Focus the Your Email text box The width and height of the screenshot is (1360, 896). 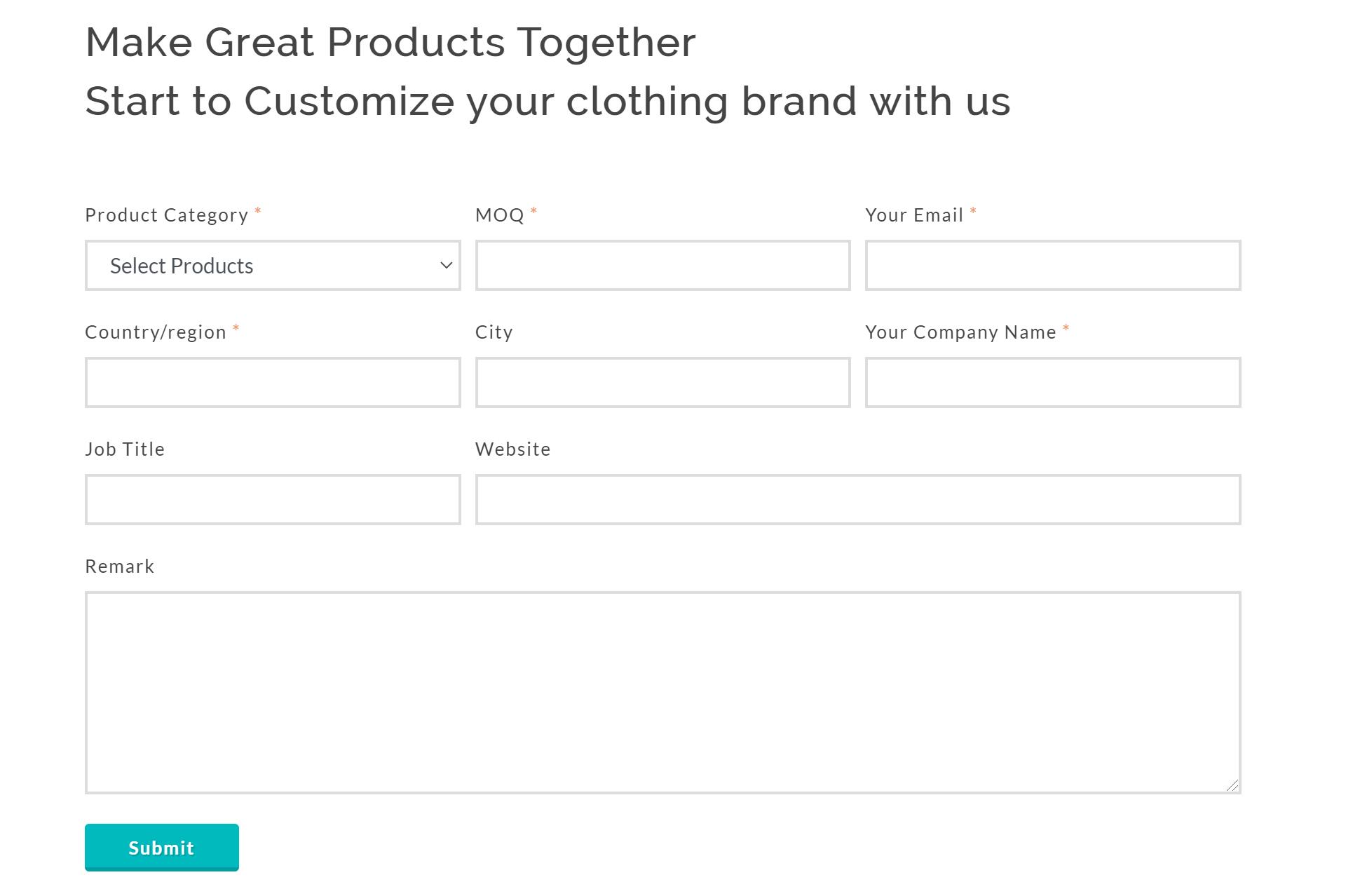[1052, 266]
